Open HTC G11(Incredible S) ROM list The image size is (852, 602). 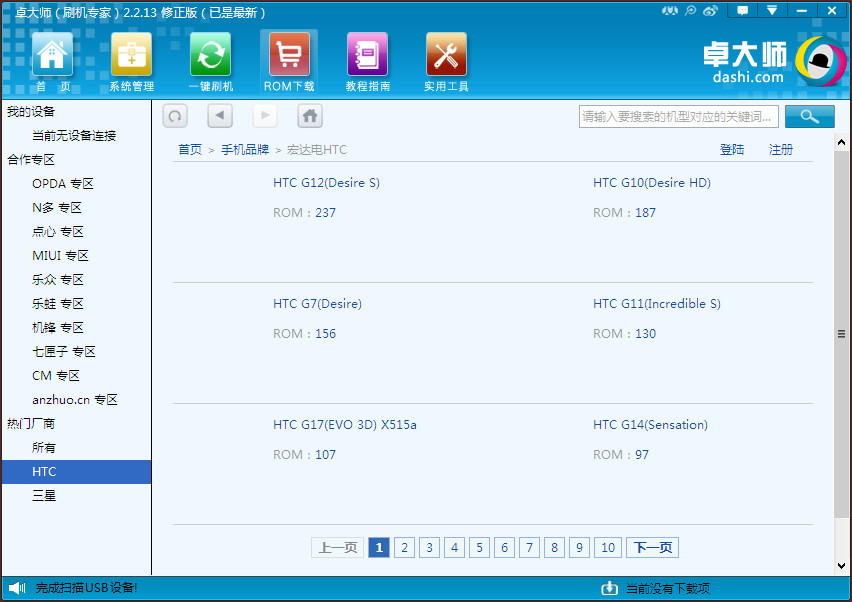[x=657, y=304]
